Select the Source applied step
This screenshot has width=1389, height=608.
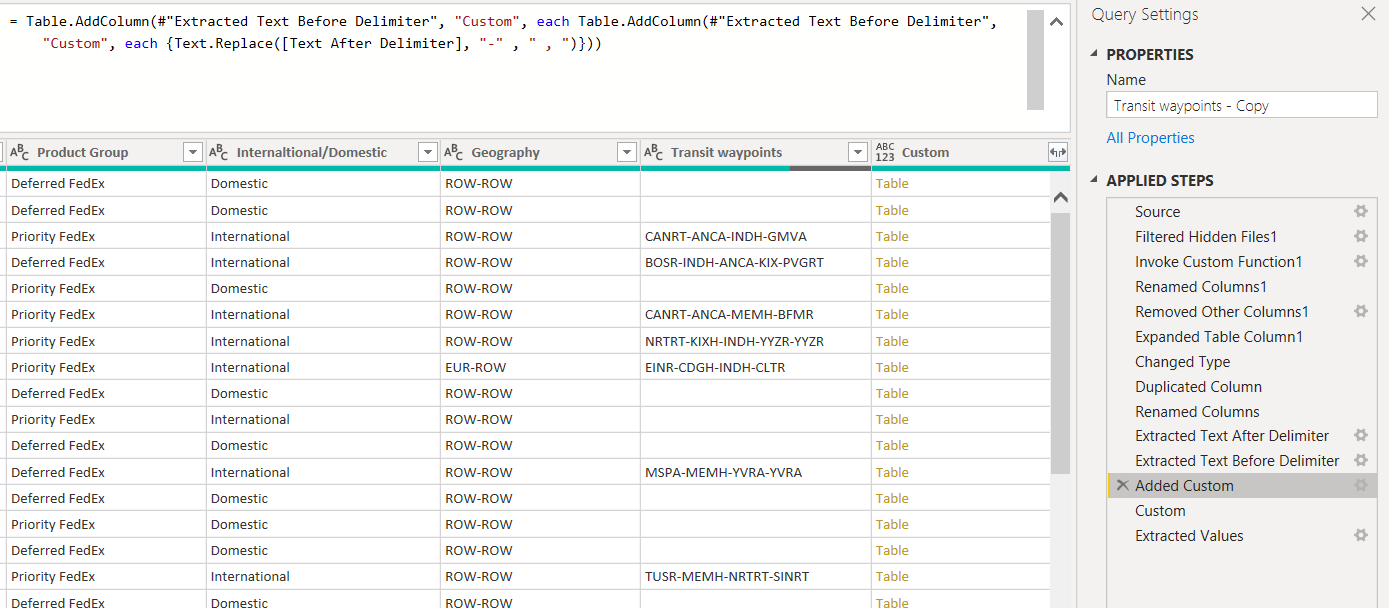[1157, 211]
